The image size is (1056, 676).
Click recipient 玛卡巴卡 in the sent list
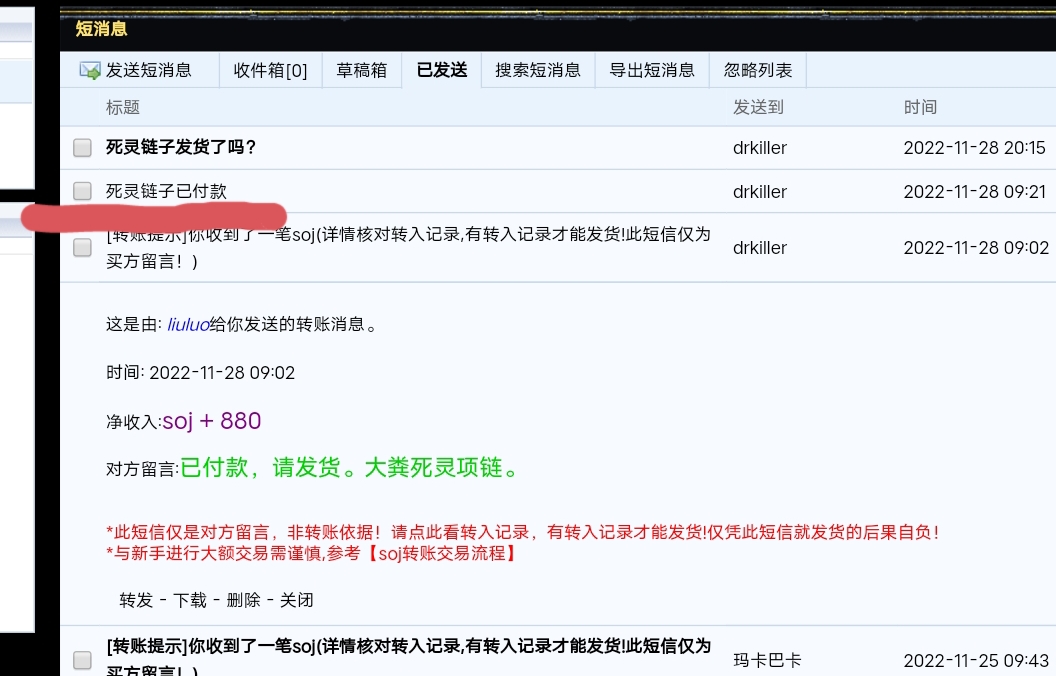click(x=767, y=660)
